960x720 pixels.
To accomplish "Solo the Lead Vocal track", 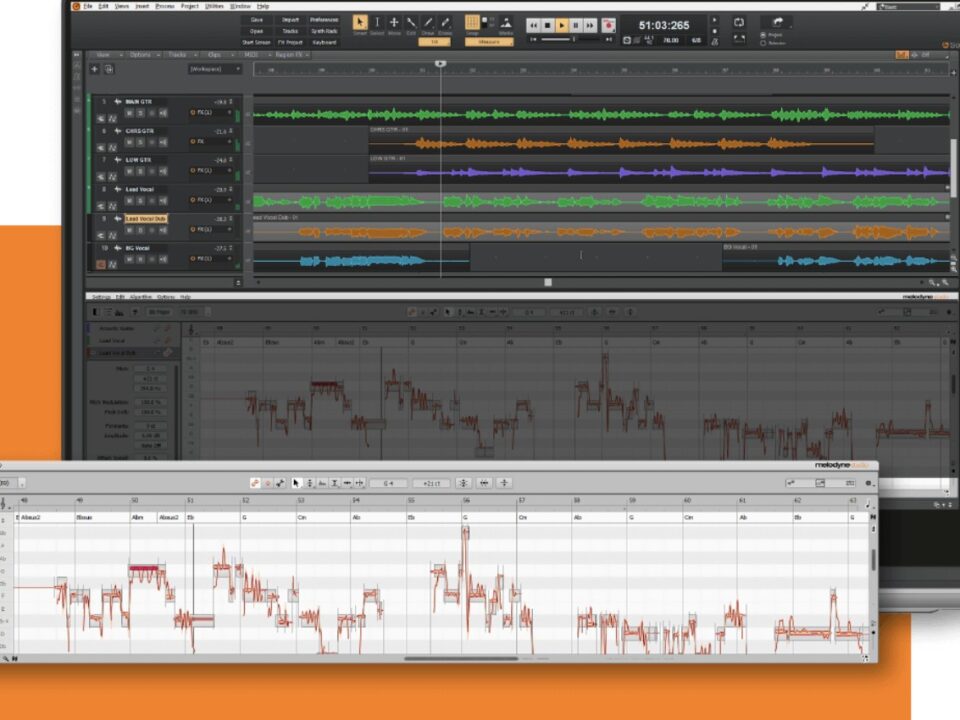I will [x=141, y=199].
